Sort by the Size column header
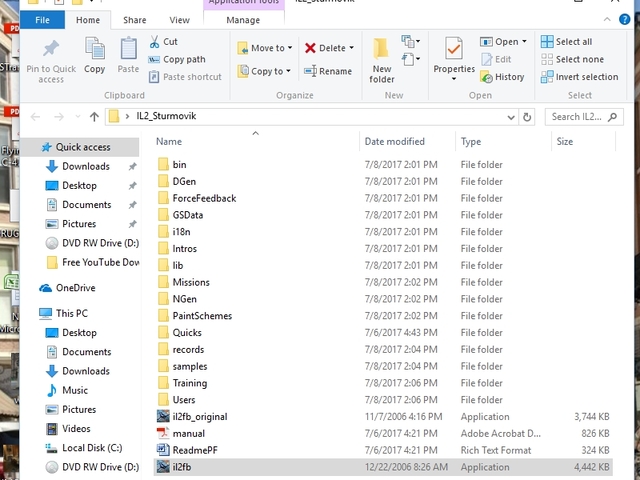The image size is (640, 480). pyautogui.click(x=565, y=142)
